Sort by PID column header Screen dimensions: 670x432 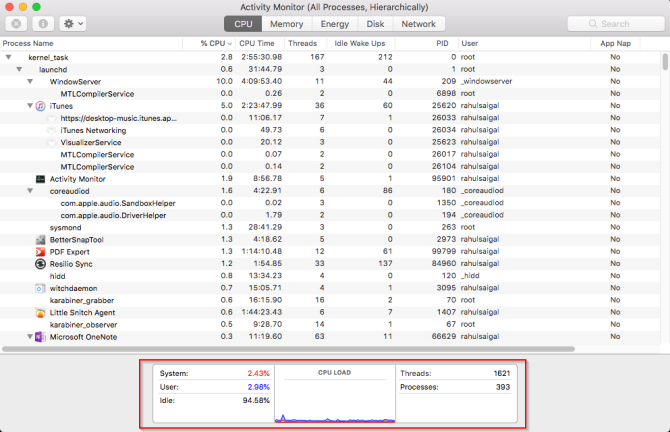pyautogui.click(x=426, y=43)
